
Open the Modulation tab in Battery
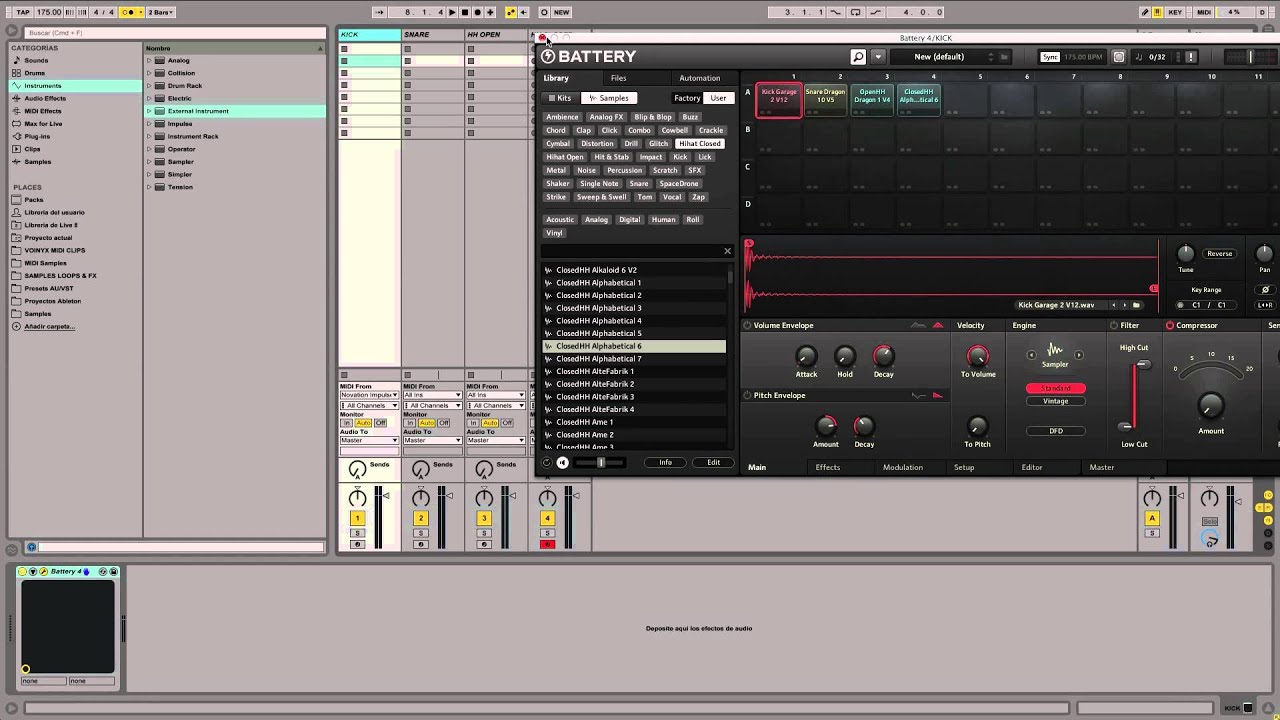(x=903, y=467)
